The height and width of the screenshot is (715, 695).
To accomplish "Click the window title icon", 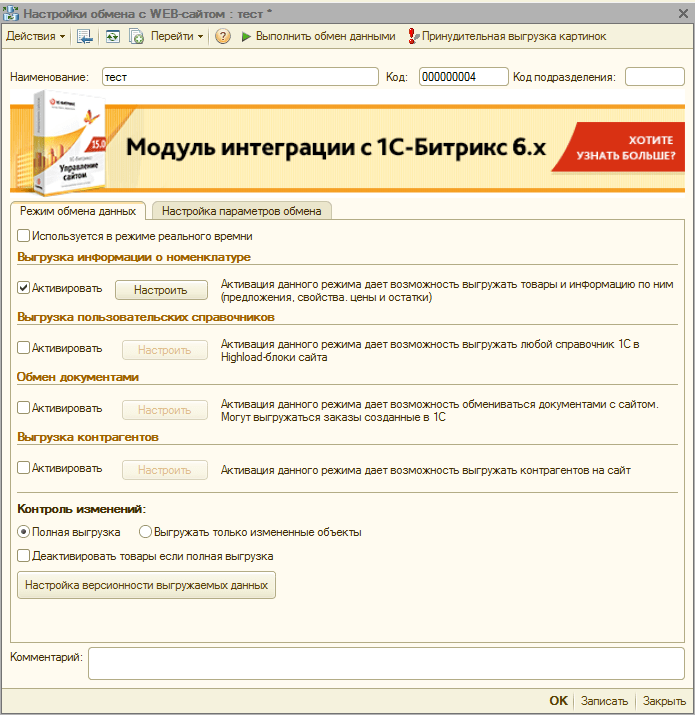I will 11,13.
